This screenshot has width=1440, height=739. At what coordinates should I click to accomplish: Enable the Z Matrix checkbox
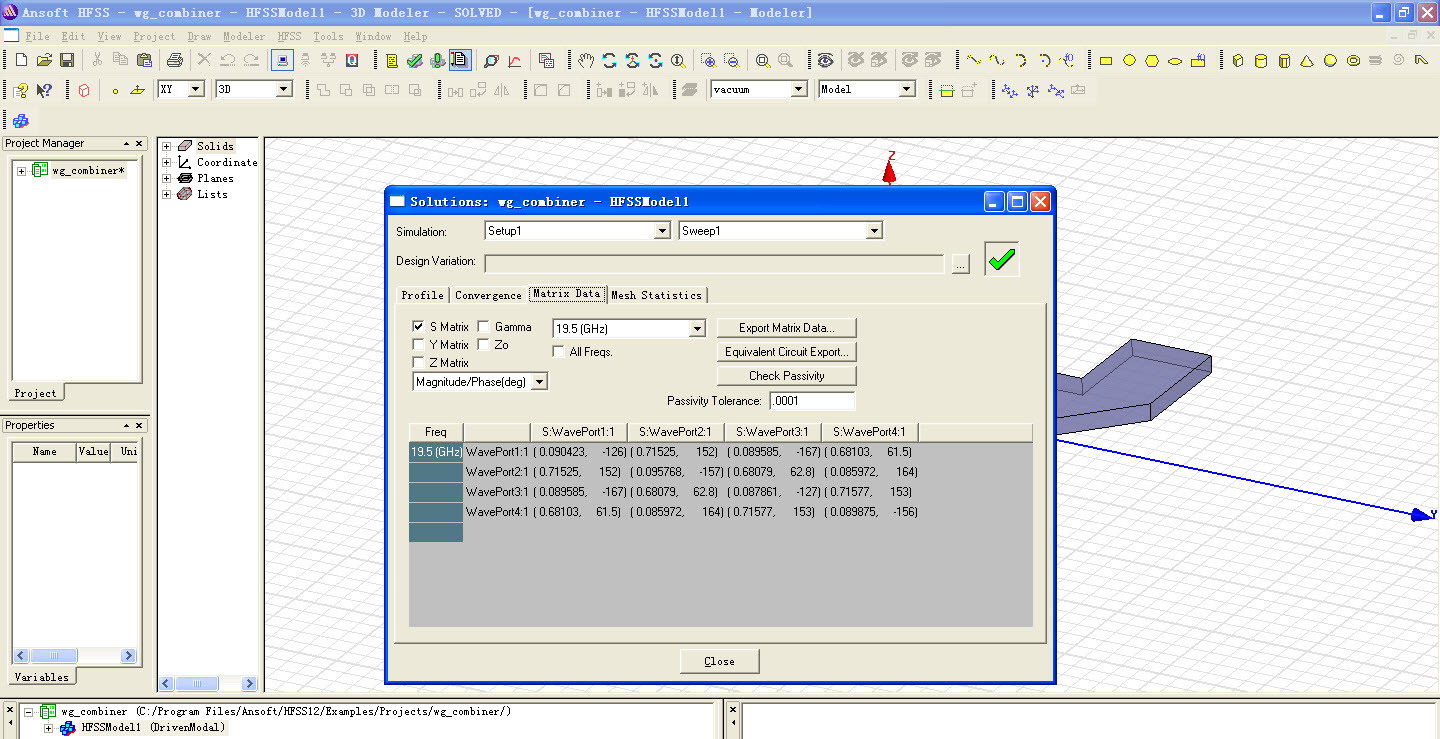point(418,363)
